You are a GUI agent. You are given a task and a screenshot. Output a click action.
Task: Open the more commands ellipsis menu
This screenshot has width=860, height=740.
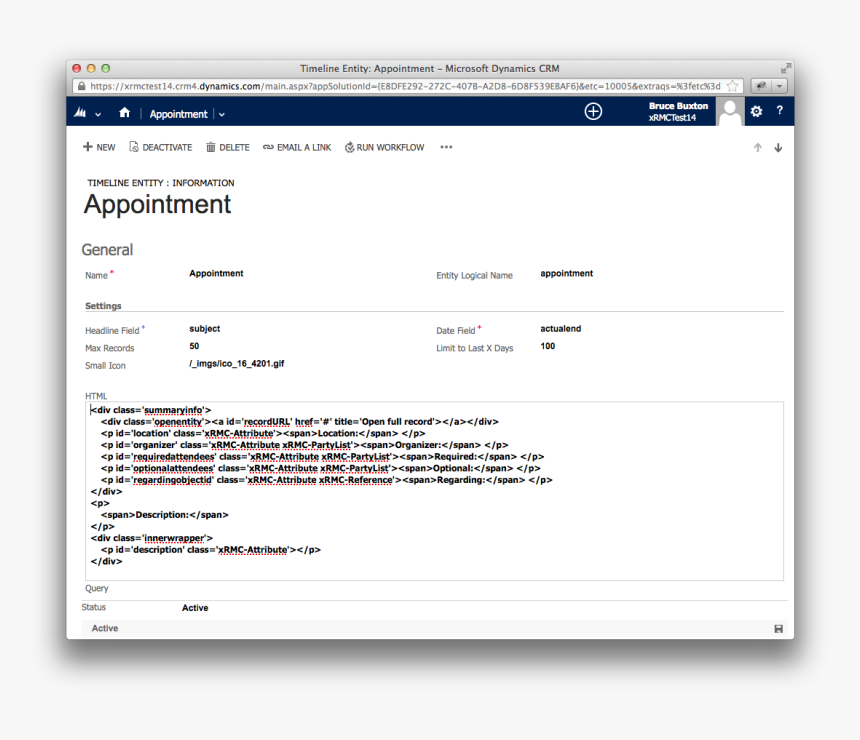pos(446,147)
